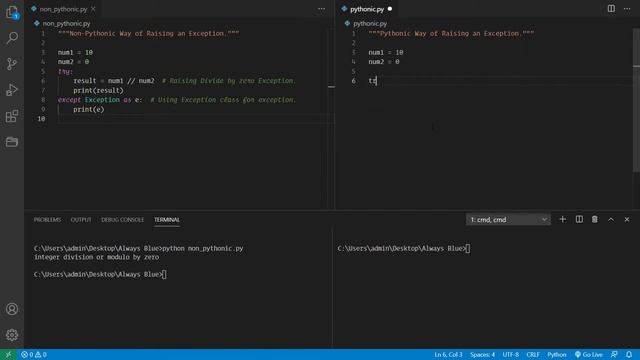Change indentation via Spaces: 4
Viewport: 640px width, 360px height.
tap(482, 354)
